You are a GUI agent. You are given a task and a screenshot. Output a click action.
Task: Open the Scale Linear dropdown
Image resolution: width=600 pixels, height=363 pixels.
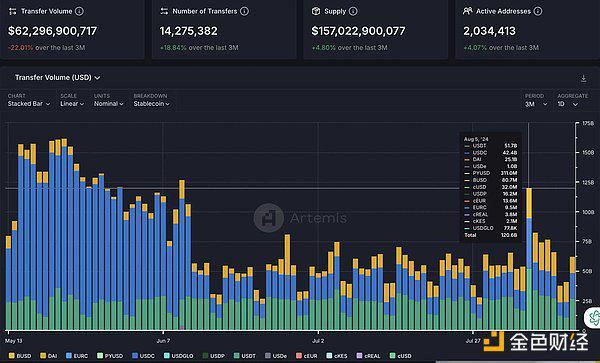72,104
